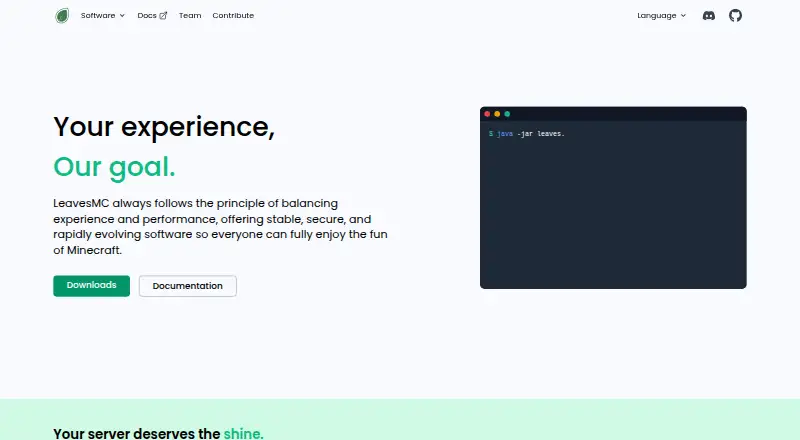Image resolution: width=800 pixels, height=440 pixels.
Task: Click the external-link icon beside Docs
Action: point(163,16)
